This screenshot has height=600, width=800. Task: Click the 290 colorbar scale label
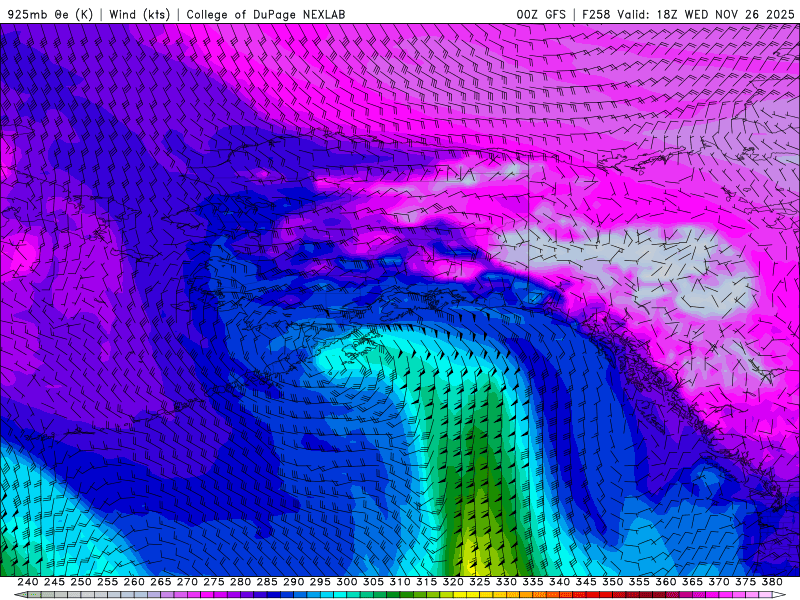tap(293, 582)
